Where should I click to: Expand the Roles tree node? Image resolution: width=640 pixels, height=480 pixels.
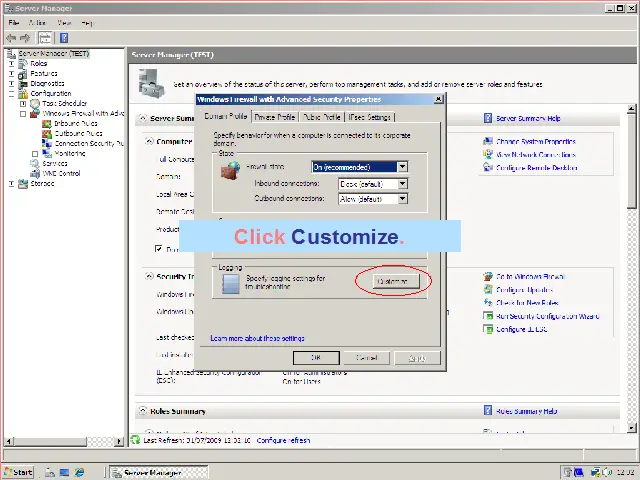[x=11, y=64]
